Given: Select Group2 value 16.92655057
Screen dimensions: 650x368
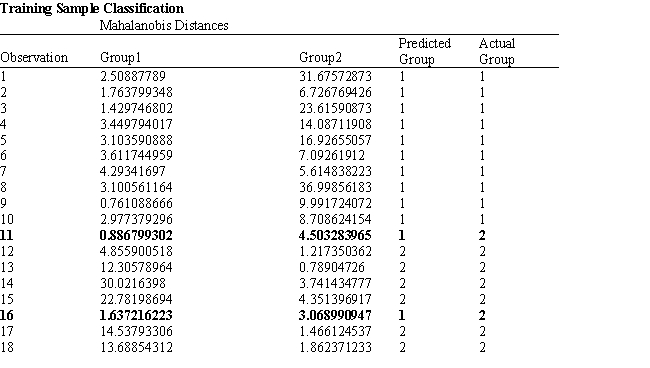Looking at the screenshot, I should [335, 140].
